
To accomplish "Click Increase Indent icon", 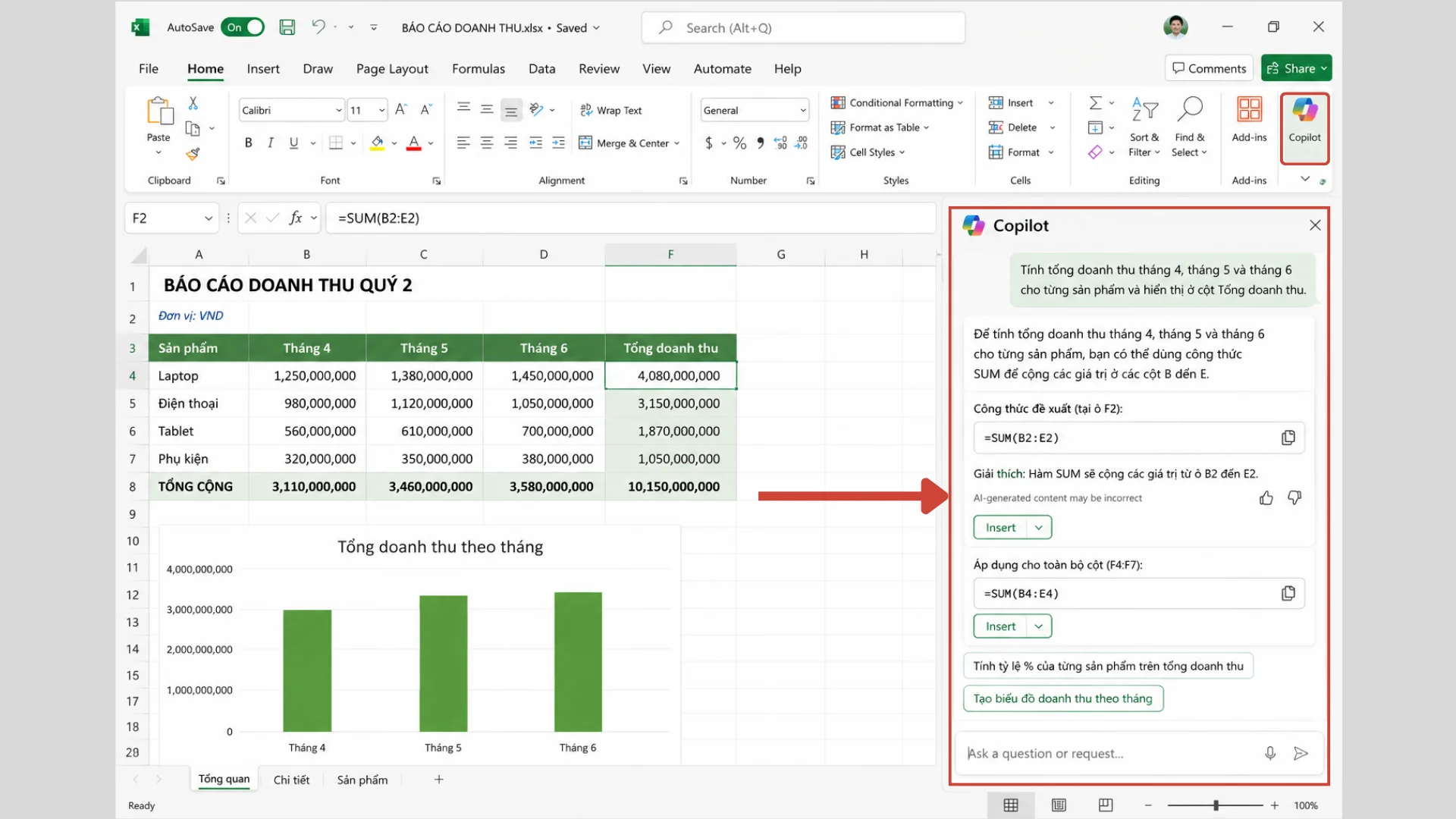I will pos(559,143).
